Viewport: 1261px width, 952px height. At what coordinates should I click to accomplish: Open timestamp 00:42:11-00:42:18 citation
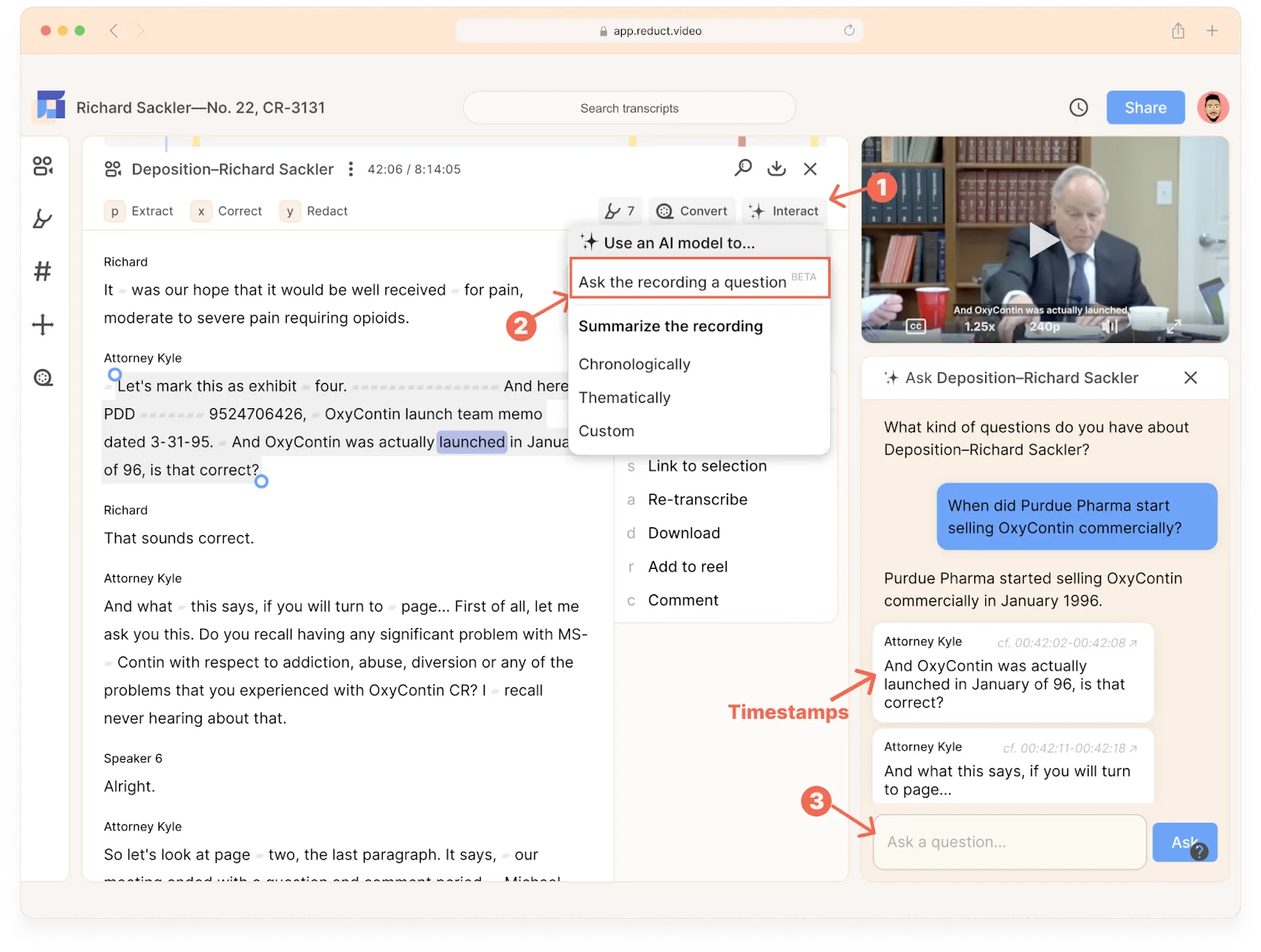(1070, 749)
